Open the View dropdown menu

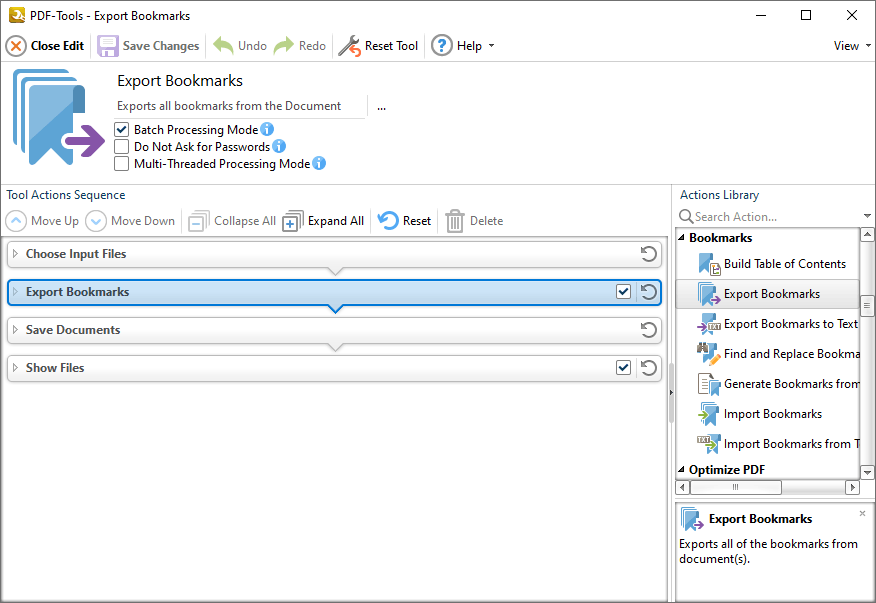[852, 46]
